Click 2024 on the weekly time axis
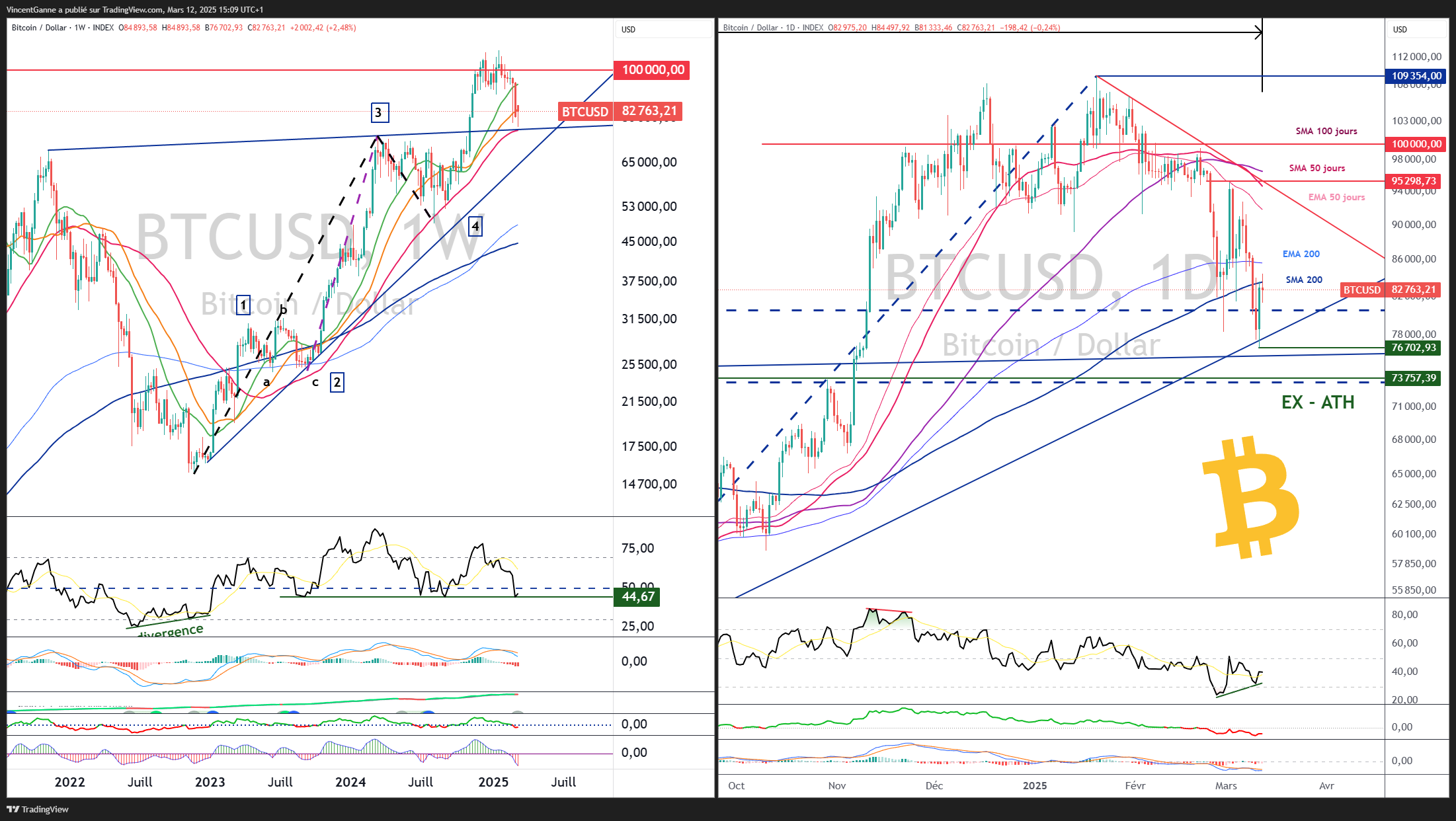Screen dimensions: 1456x821 pos(350,782)
